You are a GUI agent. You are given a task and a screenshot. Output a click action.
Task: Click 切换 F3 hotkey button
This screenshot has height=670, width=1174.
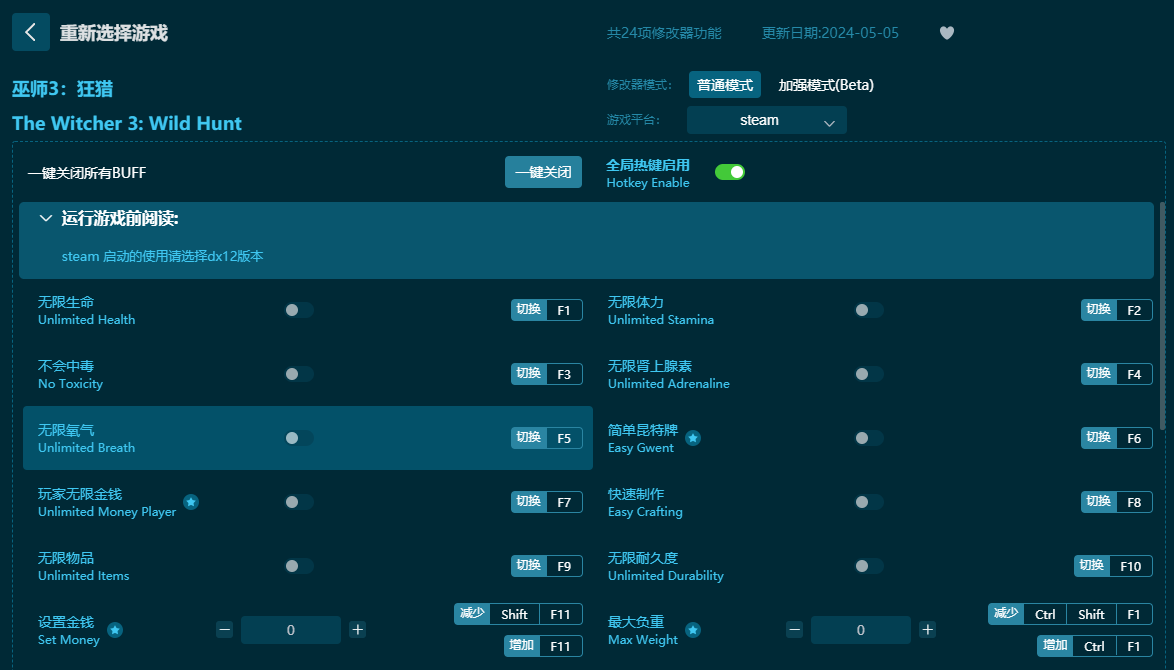coord(547,374)
